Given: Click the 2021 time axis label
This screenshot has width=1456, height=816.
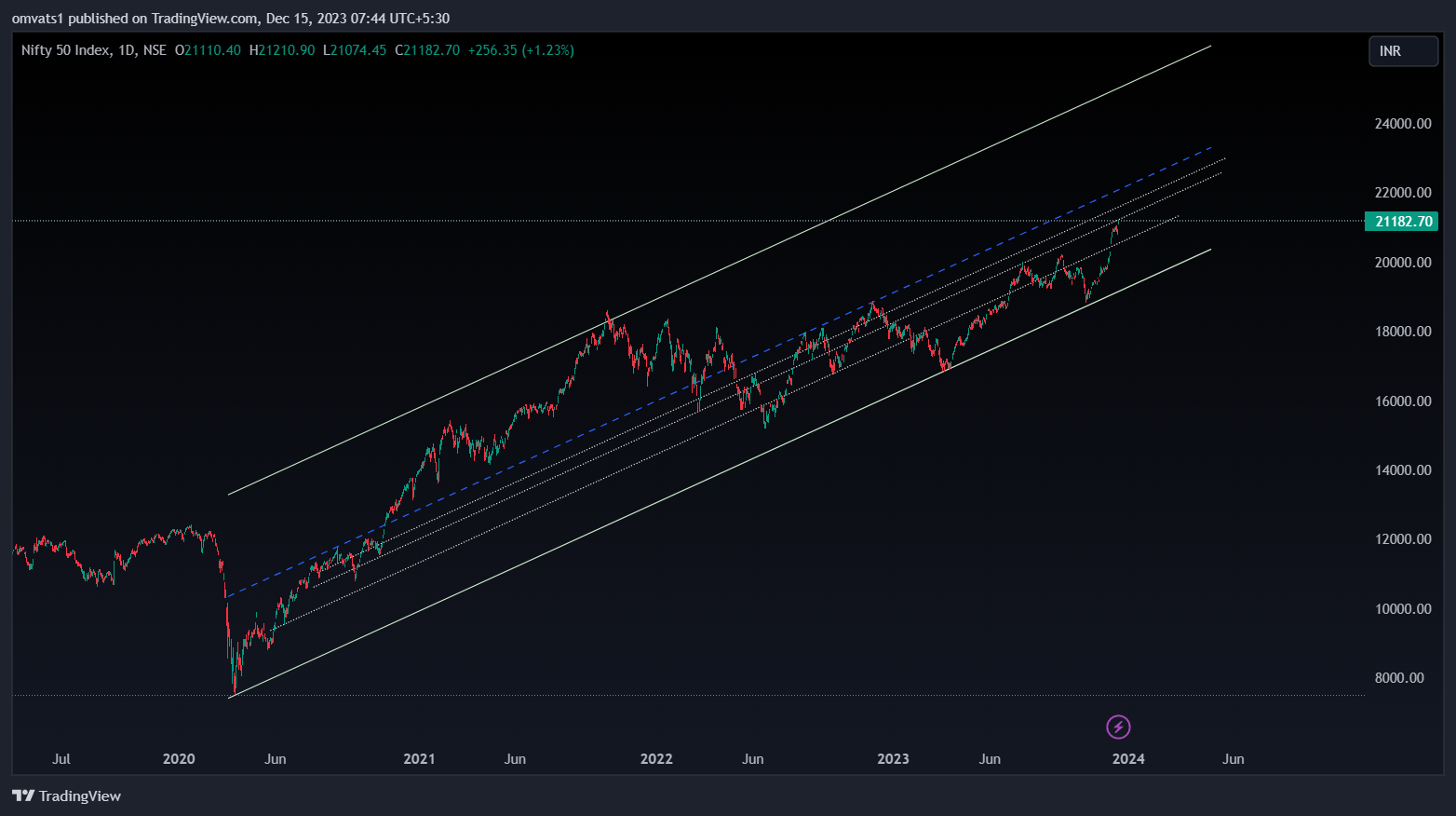Looking at the screenshot, I should 419,759.
